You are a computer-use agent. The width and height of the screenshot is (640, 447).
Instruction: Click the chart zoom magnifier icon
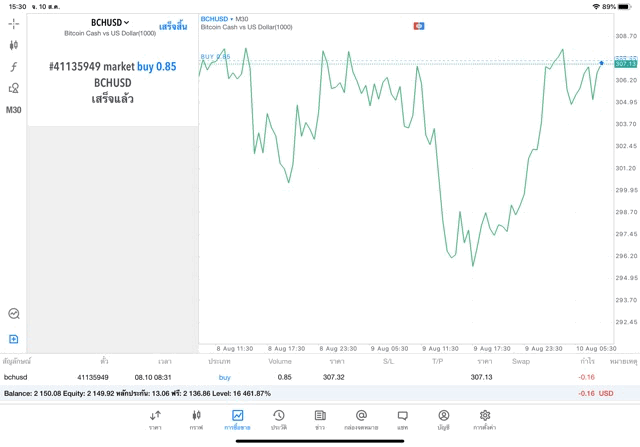14,313
